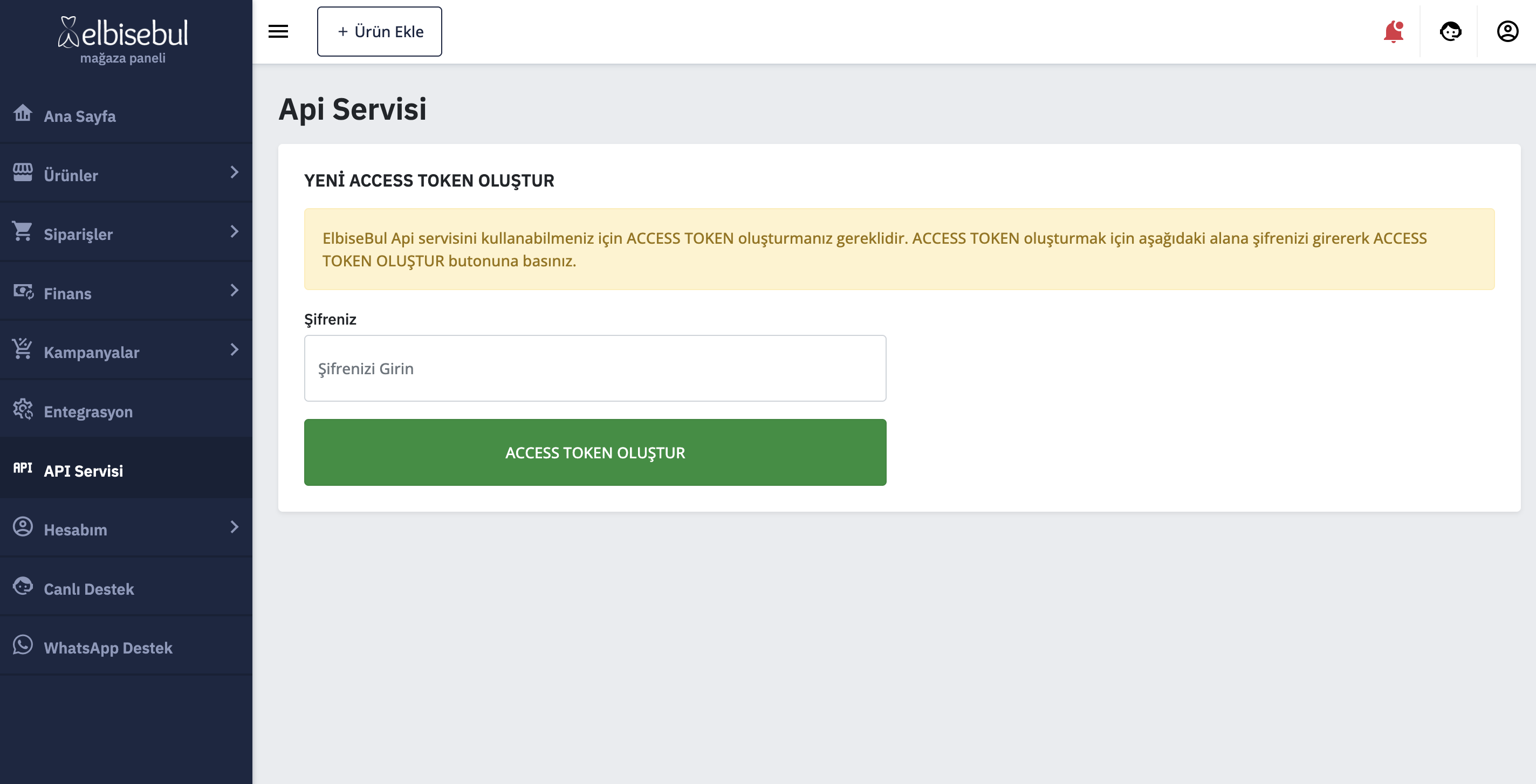Click the Ürün Ekle button

pyautogui.click(x=379, y=32)
